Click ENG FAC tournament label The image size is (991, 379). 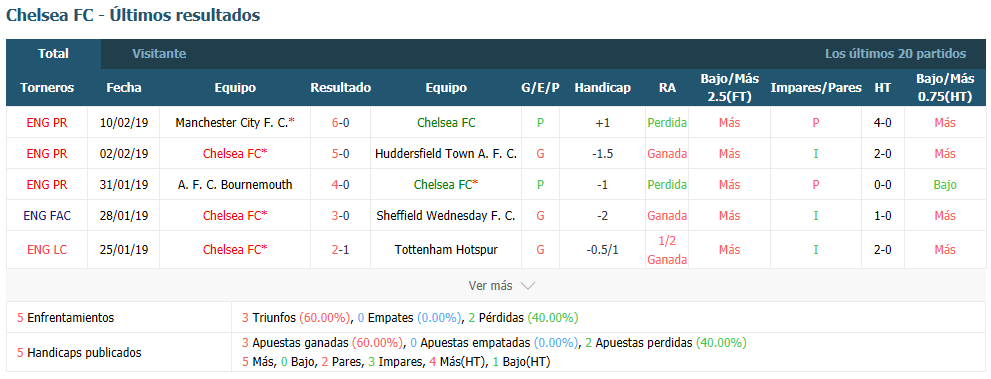tap(47, 215)
